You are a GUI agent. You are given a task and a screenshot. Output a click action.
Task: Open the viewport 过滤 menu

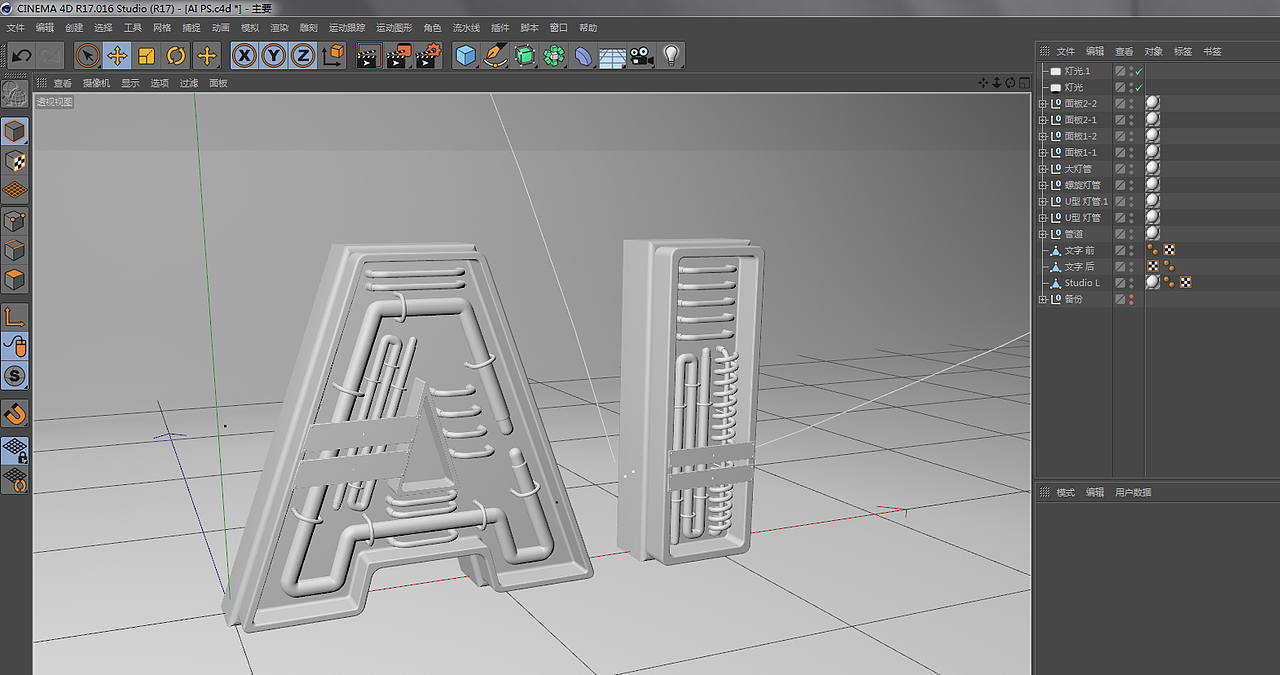click(x=189, y=83)
